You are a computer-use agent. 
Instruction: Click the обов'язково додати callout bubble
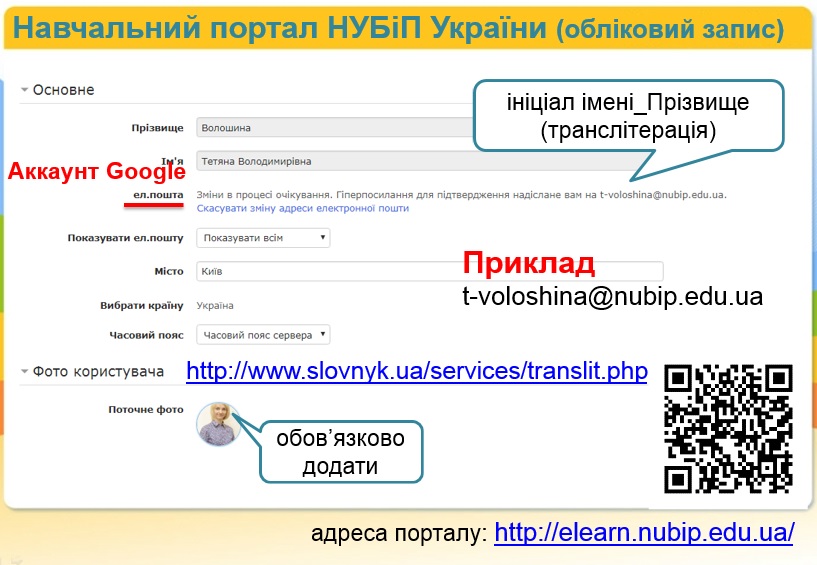tap(340, 453)
